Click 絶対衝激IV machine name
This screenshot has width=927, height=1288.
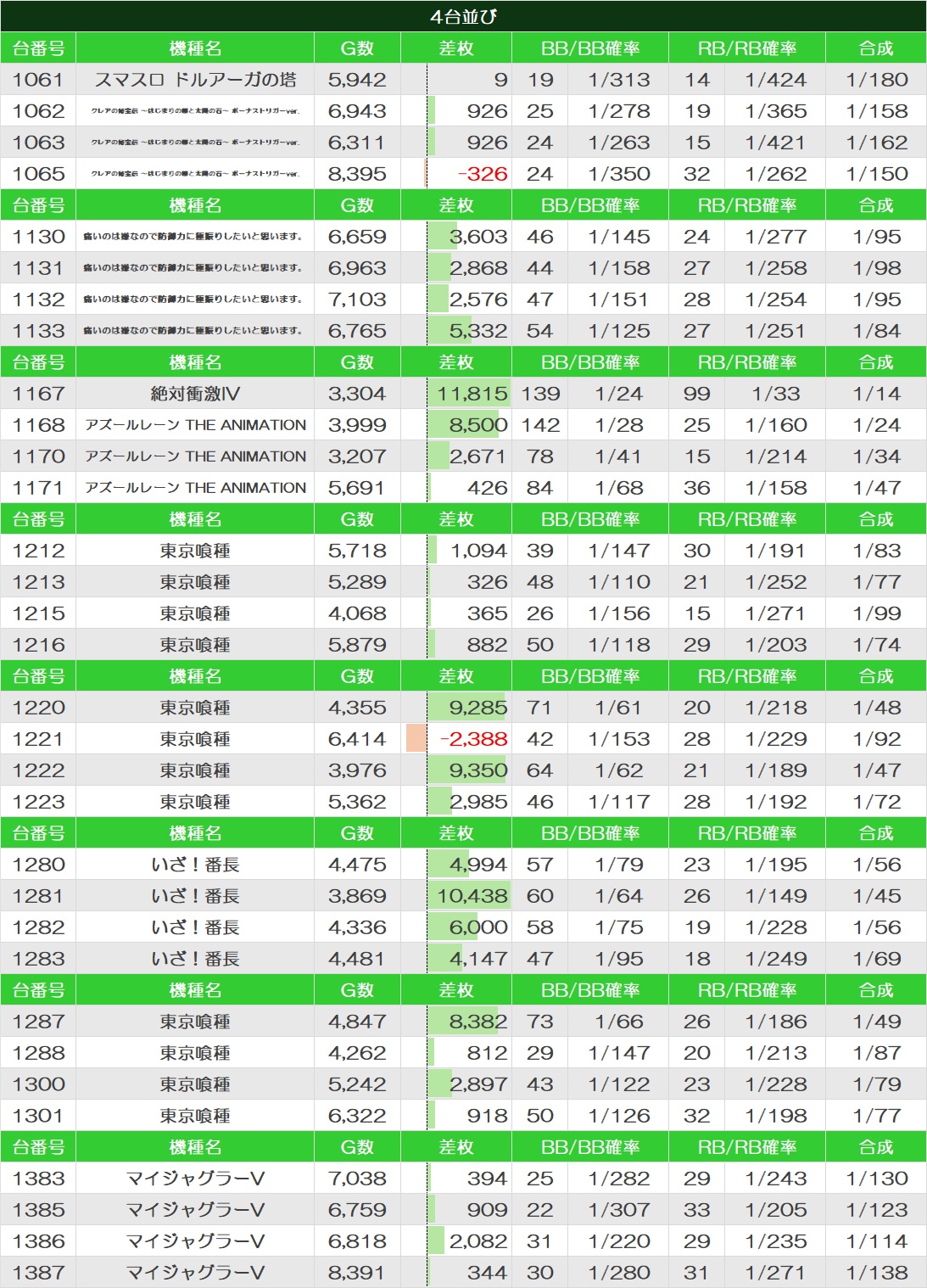[x=195, y=394]
